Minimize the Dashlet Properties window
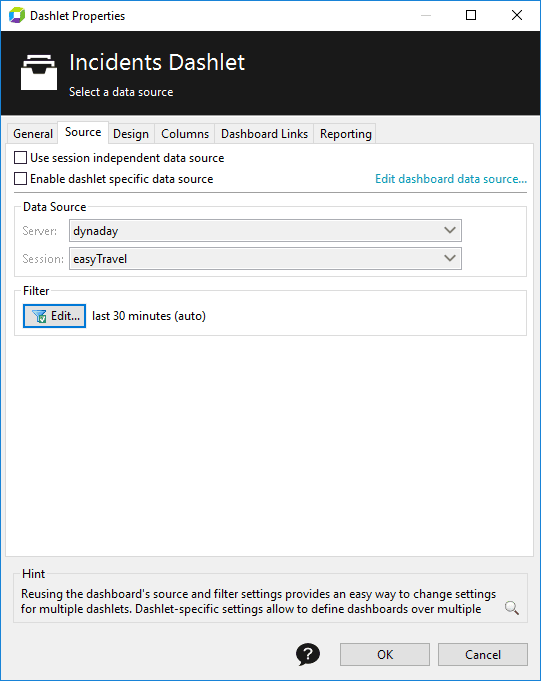541x681 pixels. point(426,15)
